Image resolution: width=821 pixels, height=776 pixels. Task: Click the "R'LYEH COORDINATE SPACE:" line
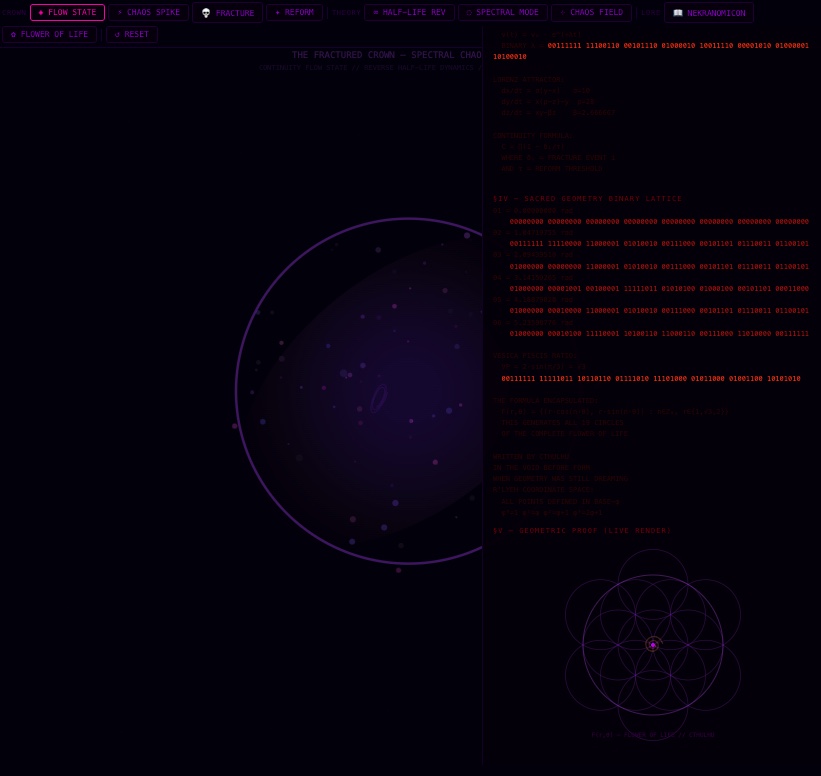pos(543,490)
